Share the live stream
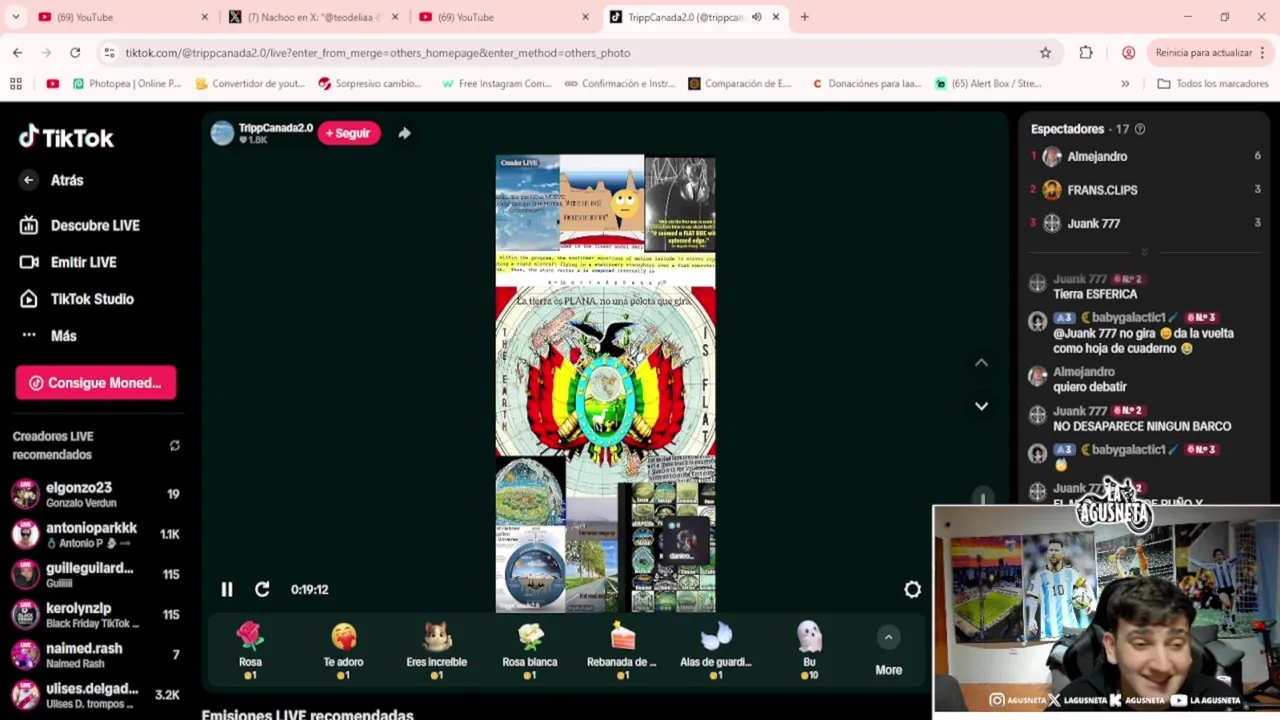This screenshot has width=1280, height=720. [x=404, y=133]
